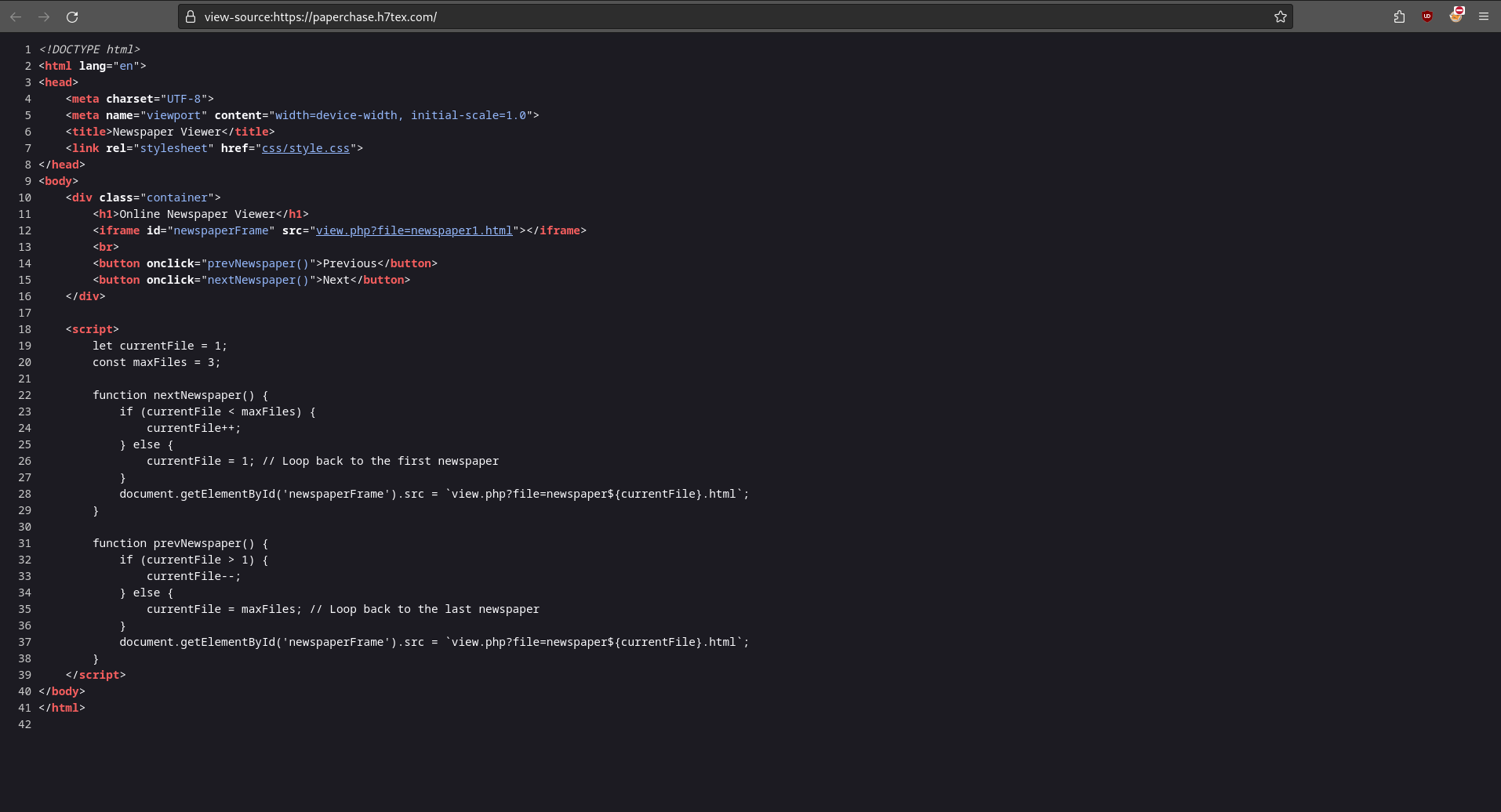Click the "Loop back to the first newspaper" comment

coord(390,461)
